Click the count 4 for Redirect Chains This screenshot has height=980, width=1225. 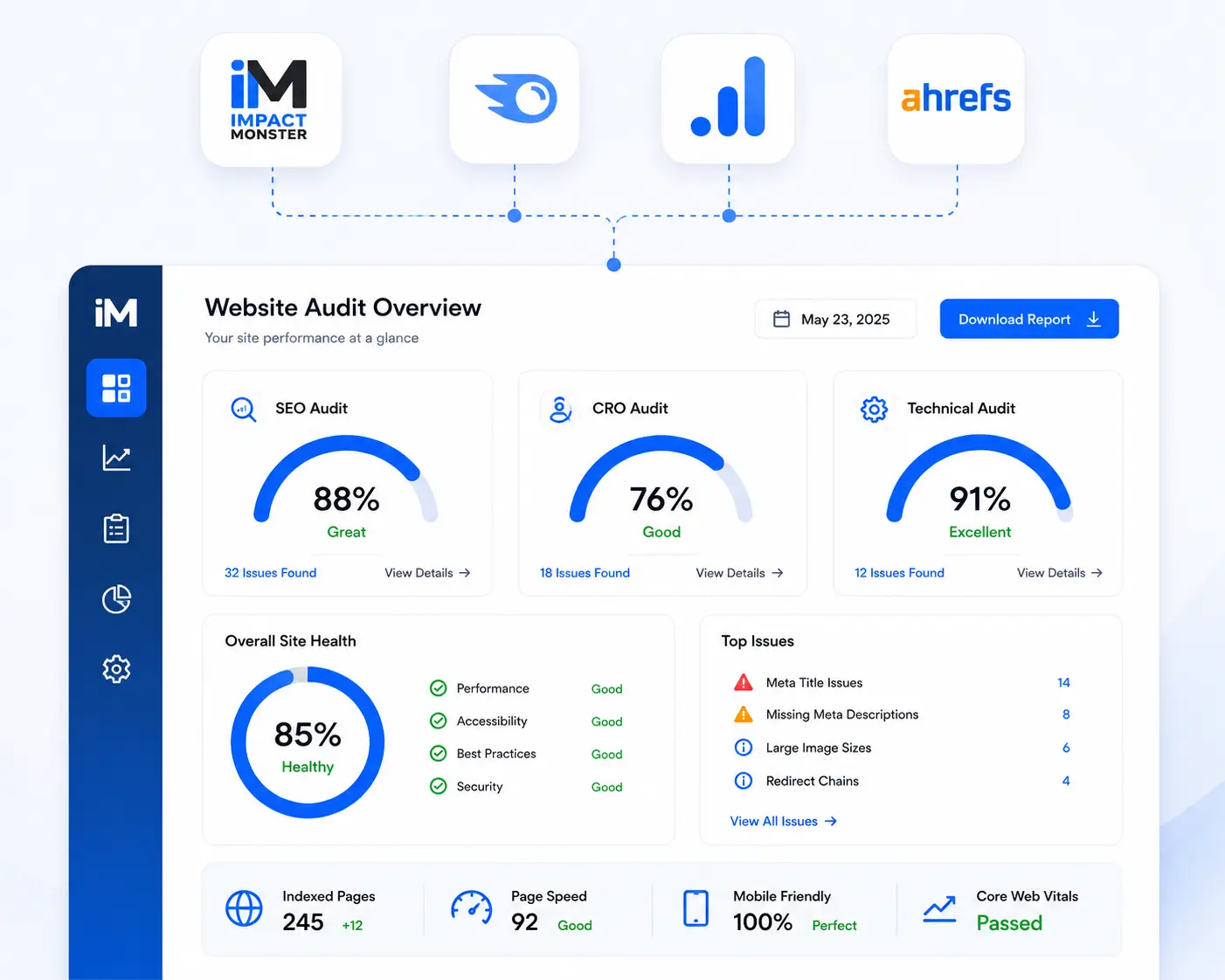(x=1066, y=781)
